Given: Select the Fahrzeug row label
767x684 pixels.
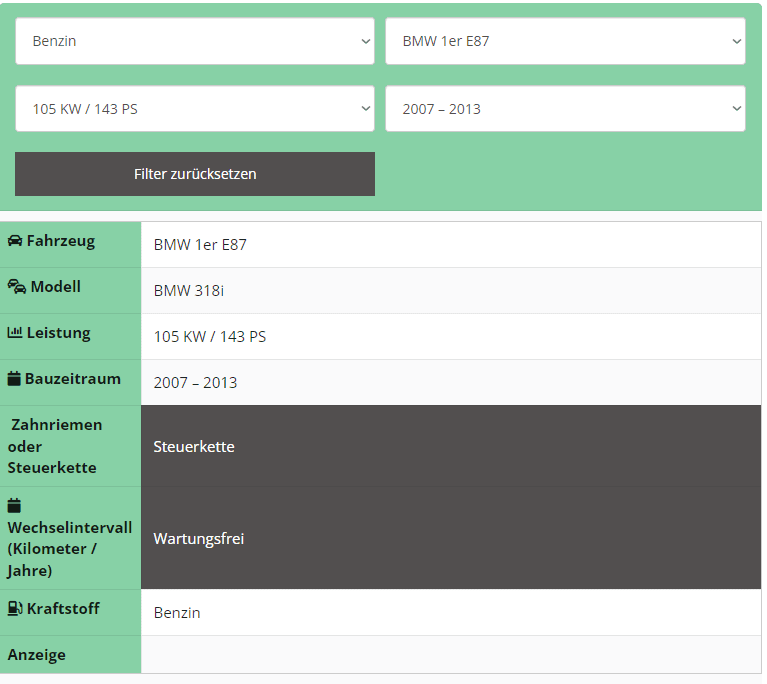Looking at the screenshot, I should pyautogui.click(x=61, y=241).
